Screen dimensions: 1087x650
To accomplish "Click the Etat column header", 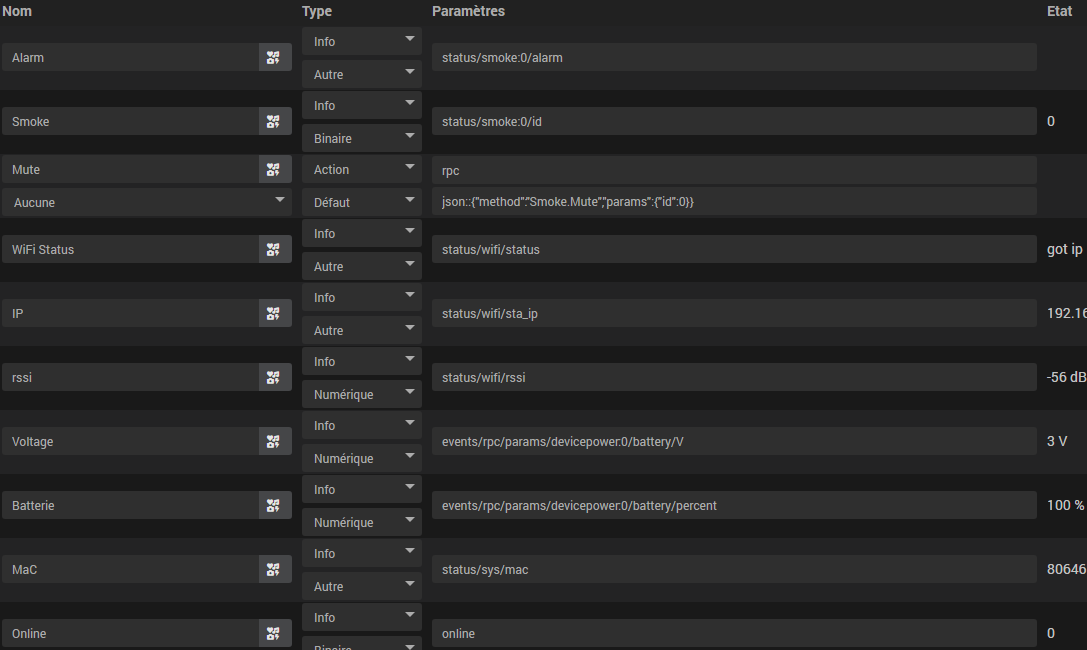I will coord(1059,11).
